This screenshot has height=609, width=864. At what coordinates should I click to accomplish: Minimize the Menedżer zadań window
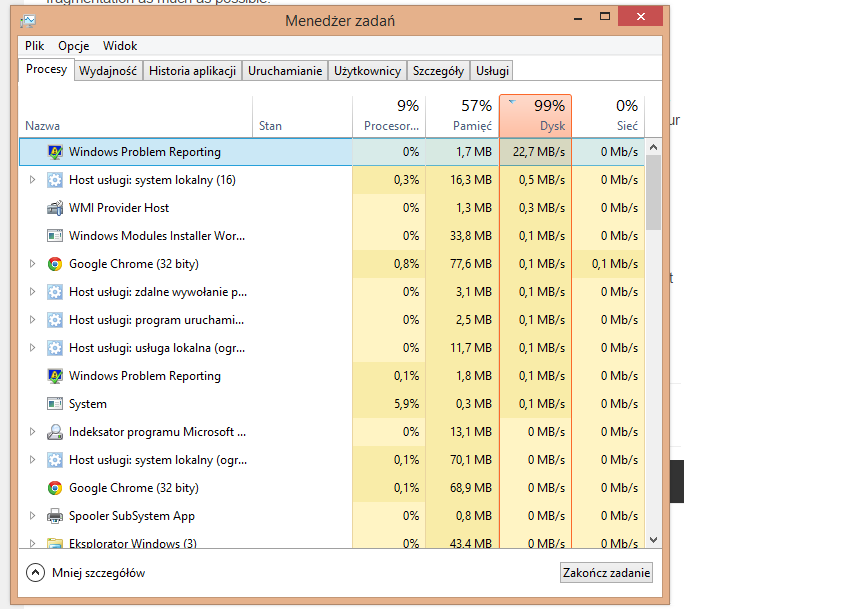(578, 18)
